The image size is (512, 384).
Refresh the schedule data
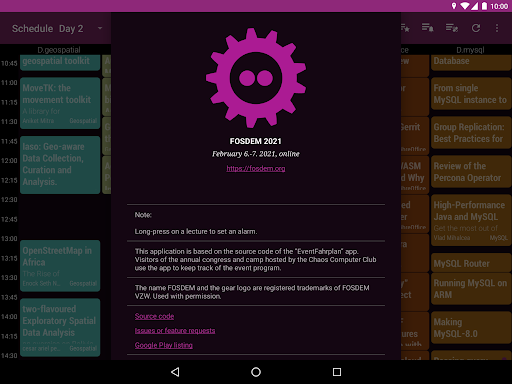click(476, 28)
